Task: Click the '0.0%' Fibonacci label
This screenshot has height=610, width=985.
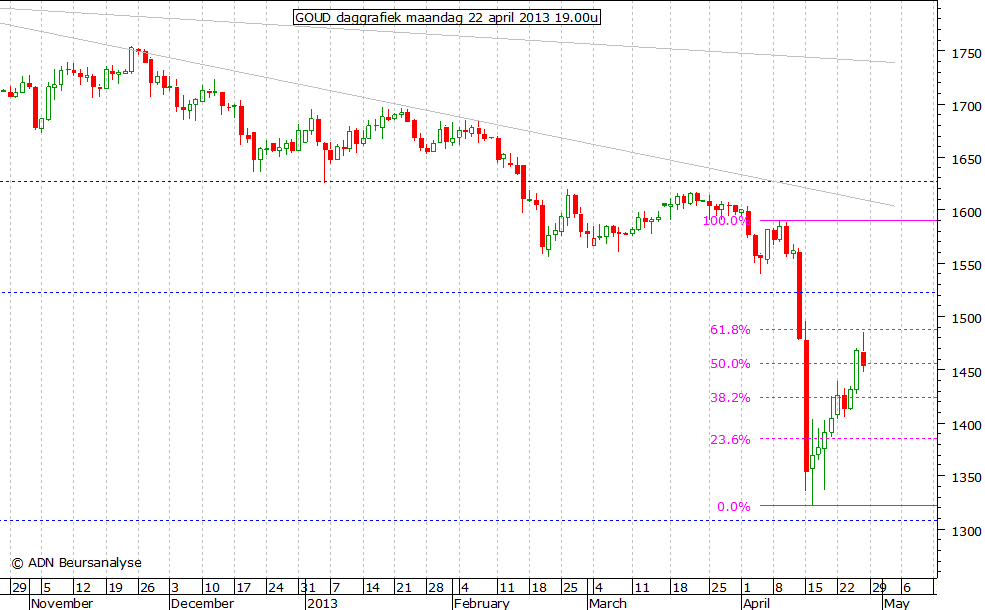Action: point(734,506)
